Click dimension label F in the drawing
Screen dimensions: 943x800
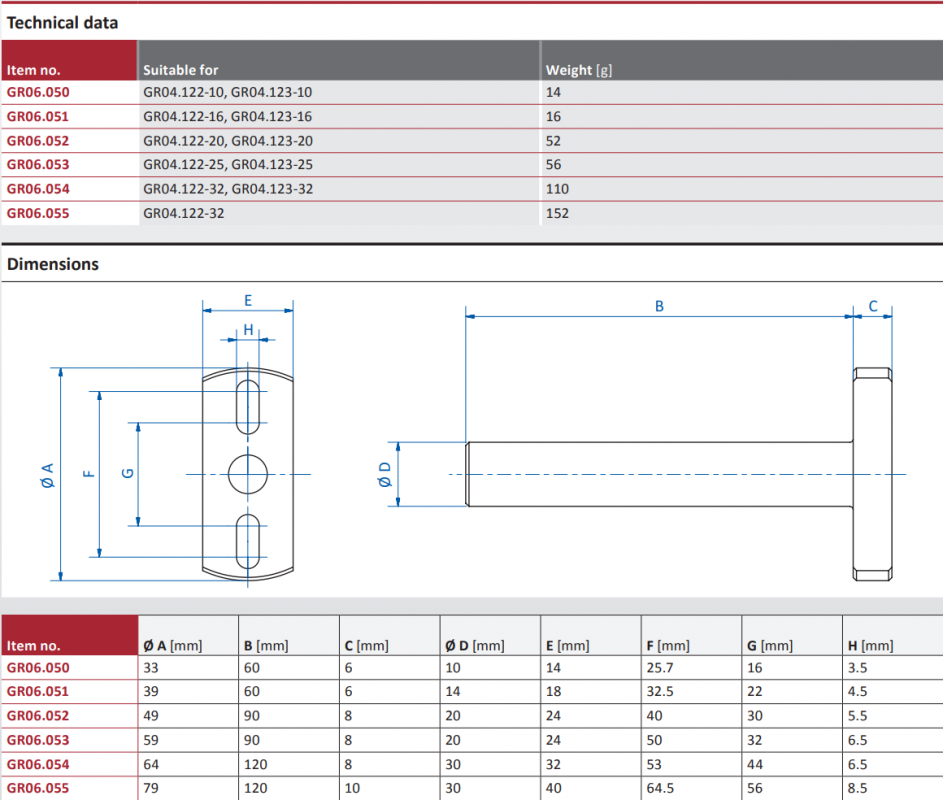(x=88, y=474)
